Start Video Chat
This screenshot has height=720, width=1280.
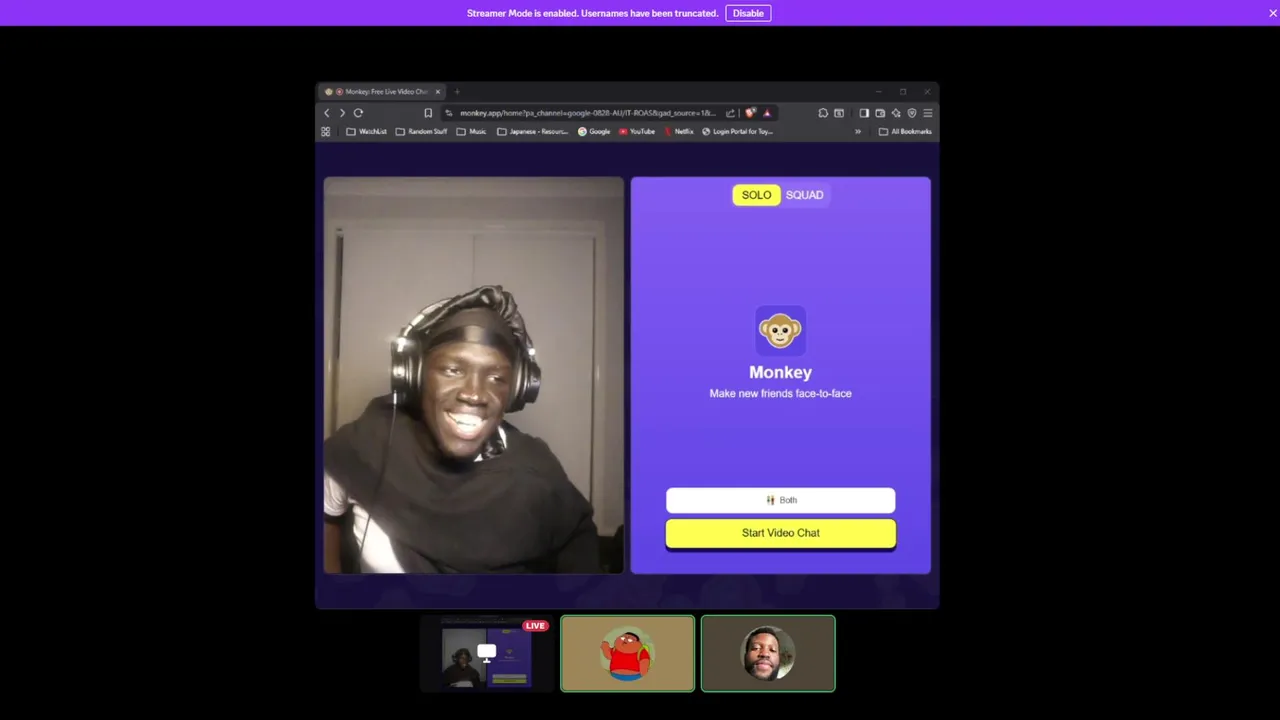[x=781, y=533]
